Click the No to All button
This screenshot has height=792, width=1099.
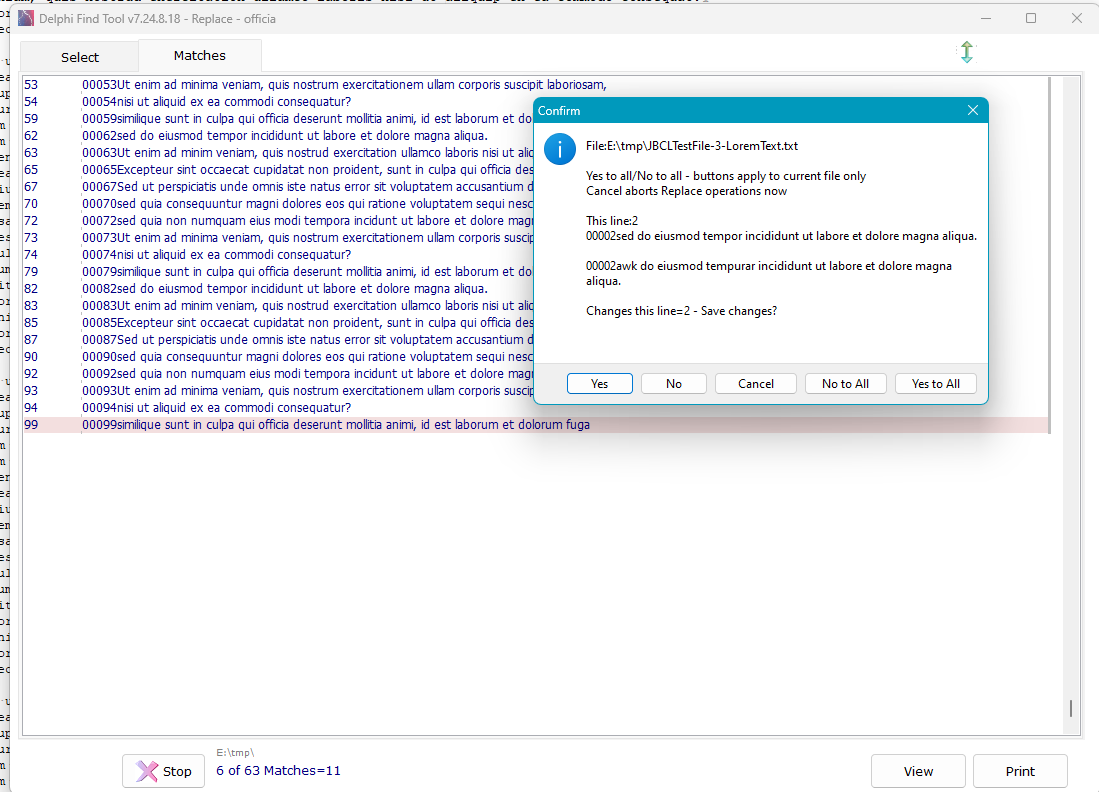(x=845, y=384)
